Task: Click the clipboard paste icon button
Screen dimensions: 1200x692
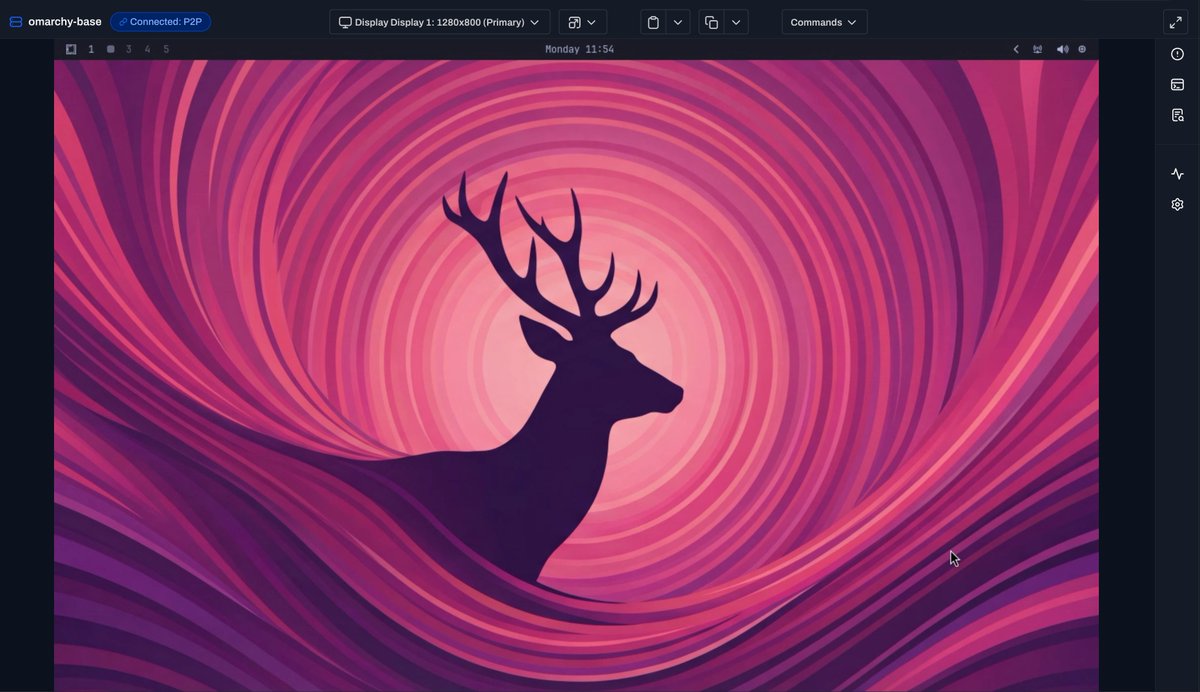Action: [653, 22]
